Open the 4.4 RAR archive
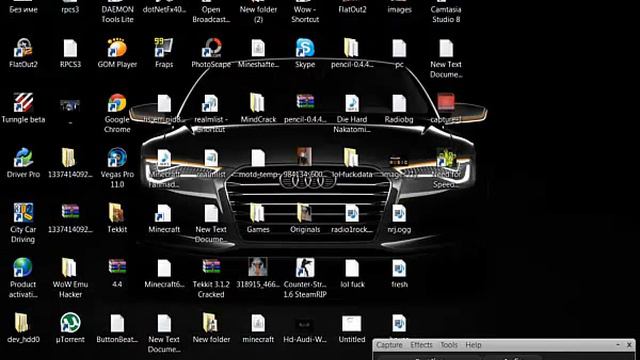Screen dimensions: 640x360 click(117, 267)
